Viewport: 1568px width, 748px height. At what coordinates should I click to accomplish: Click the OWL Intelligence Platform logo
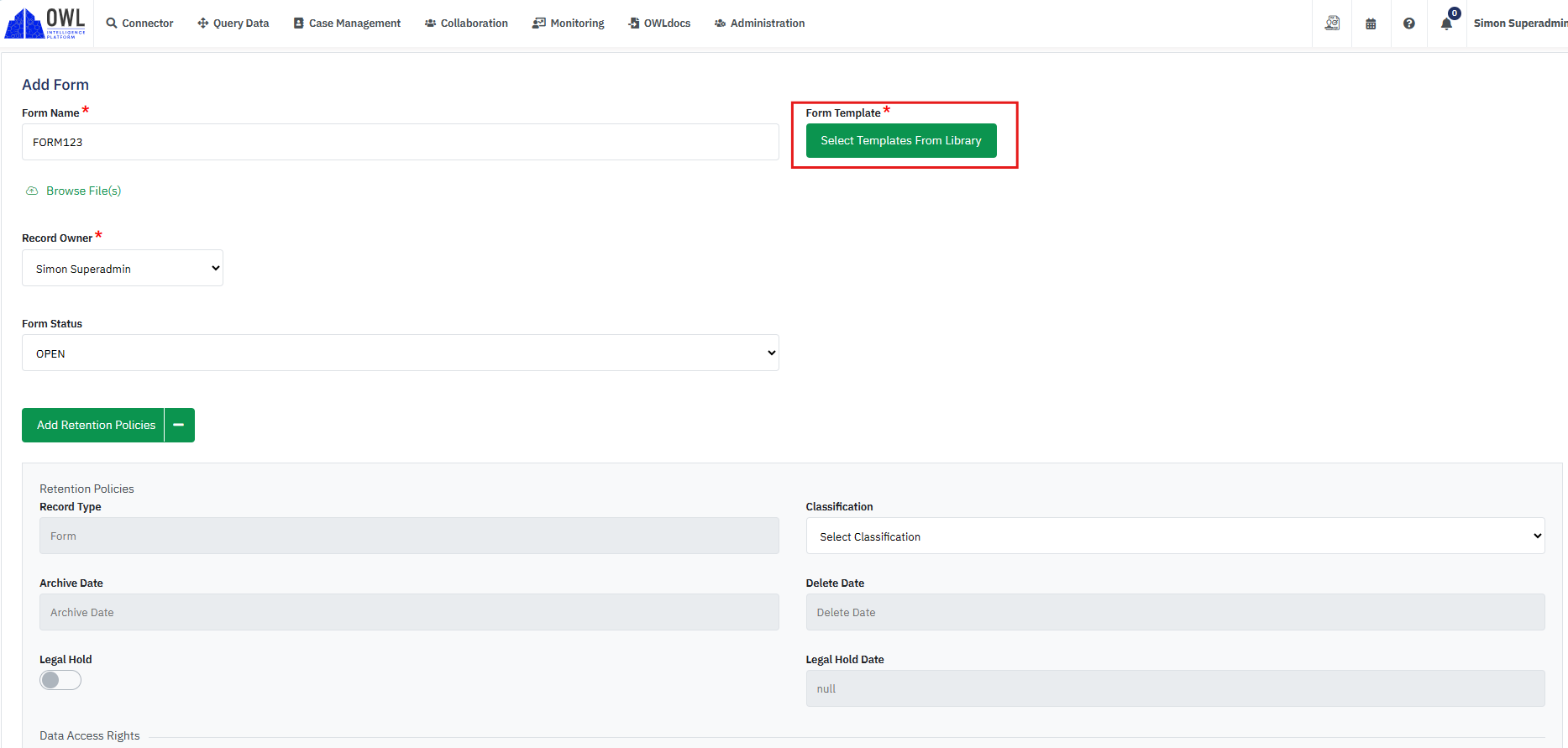coord(45,23)
